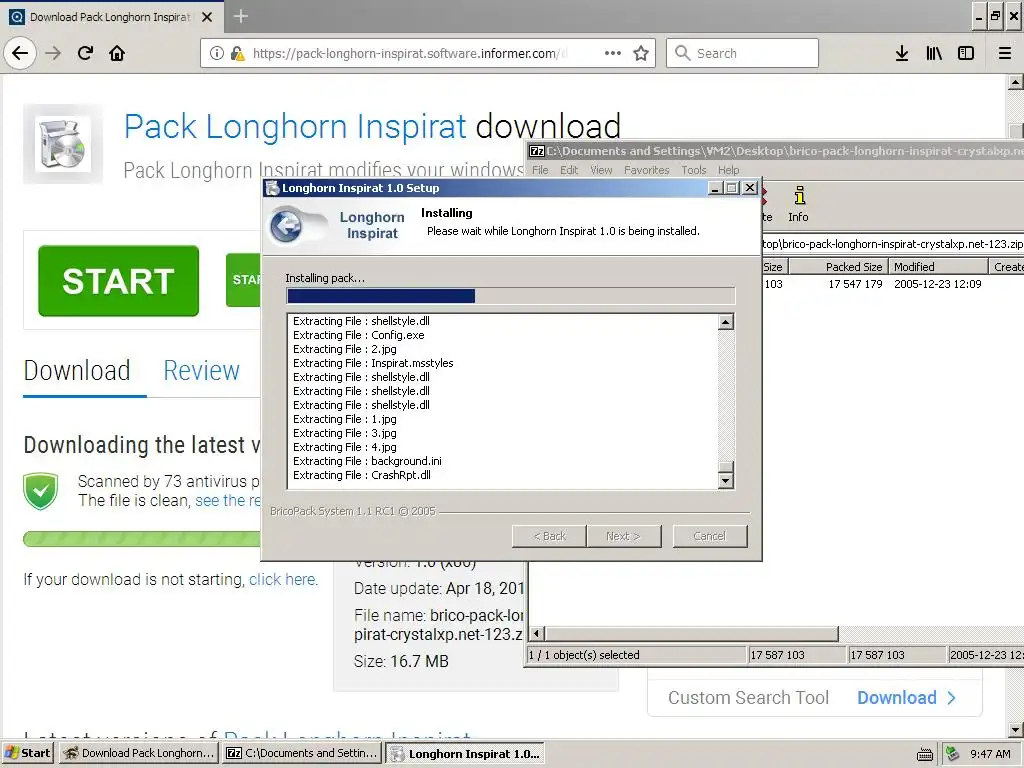1024x768 pixels.
Task: Click the large green START button
Action: tap(118, 281)
